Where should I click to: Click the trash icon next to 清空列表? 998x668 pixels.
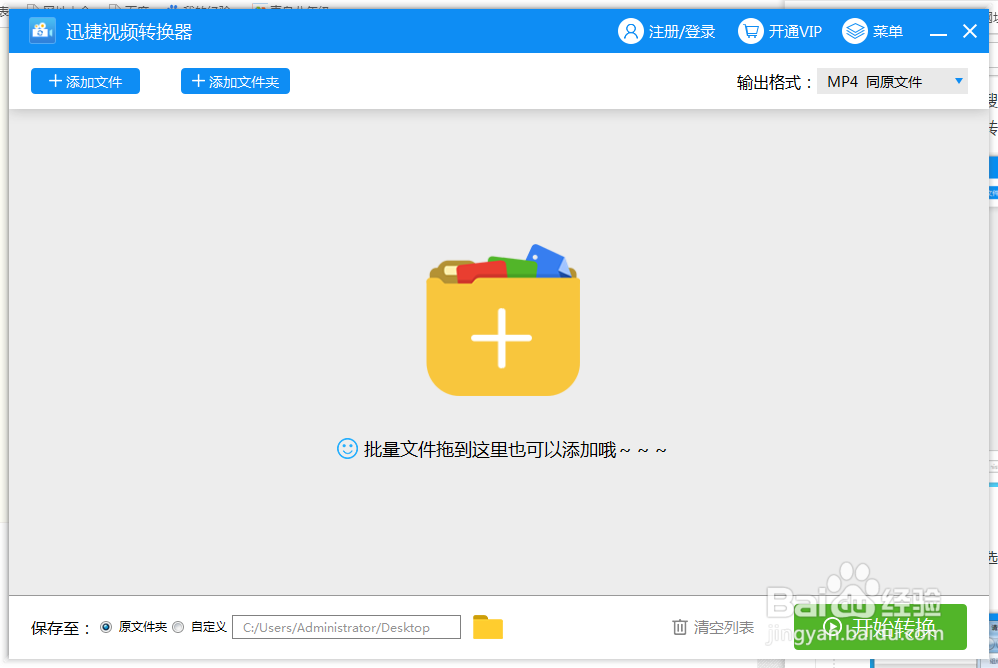(x=678, y=627)
